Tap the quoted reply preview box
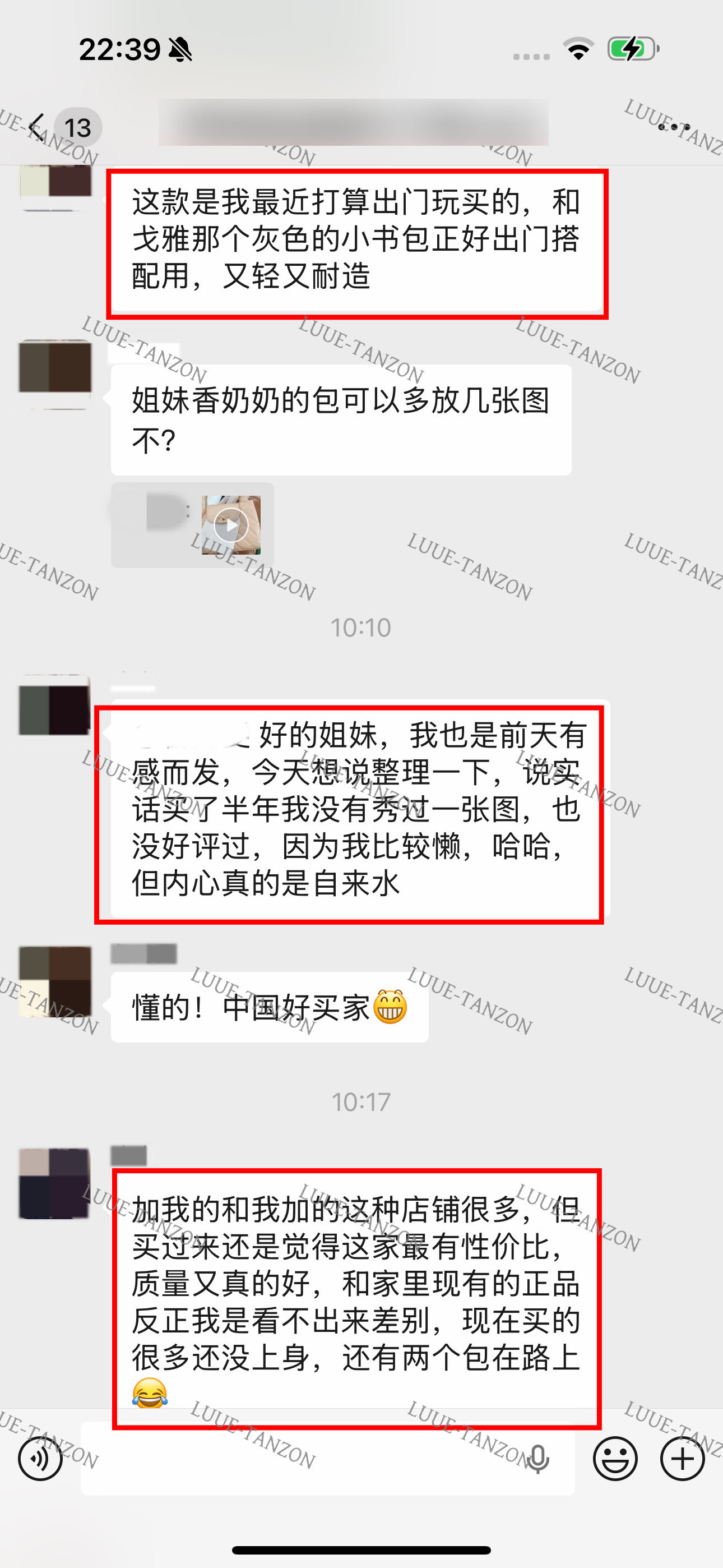723x1568 pixels. click(x=192, y=525)
